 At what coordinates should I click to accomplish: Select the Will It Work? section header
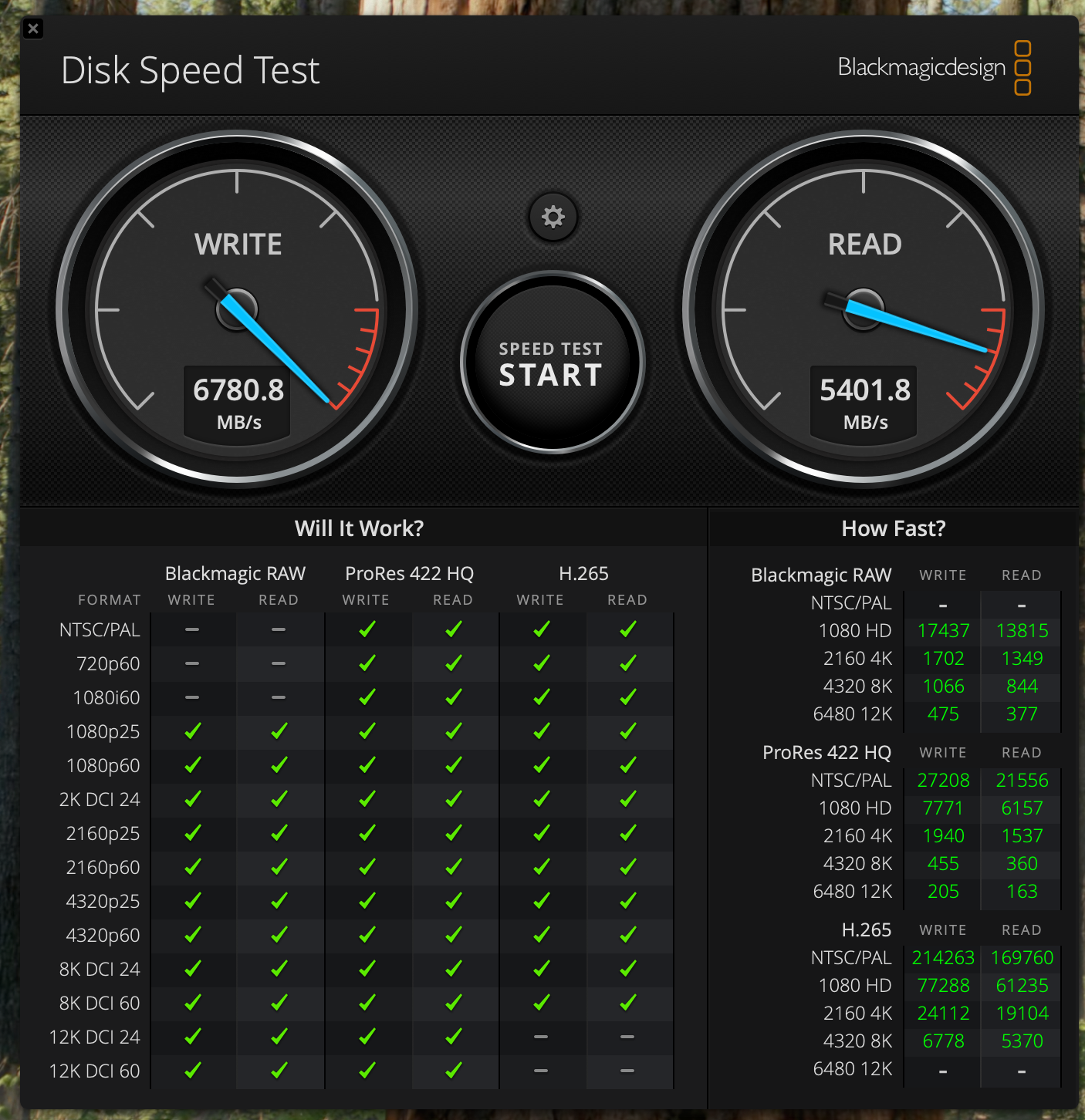pyautogui.click(x=359, y=528)
